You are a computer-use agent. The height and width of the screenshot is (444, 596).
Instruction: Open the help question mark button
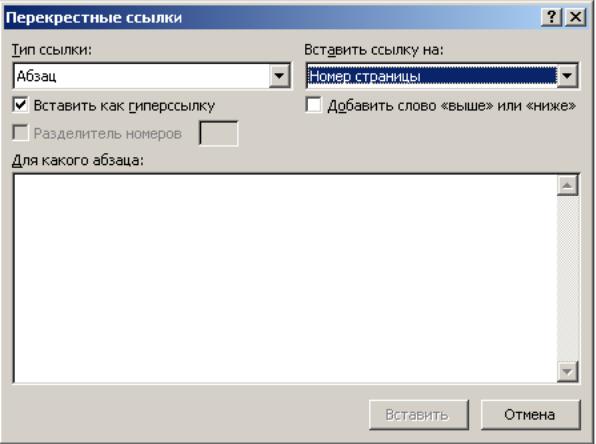[552, 17]
